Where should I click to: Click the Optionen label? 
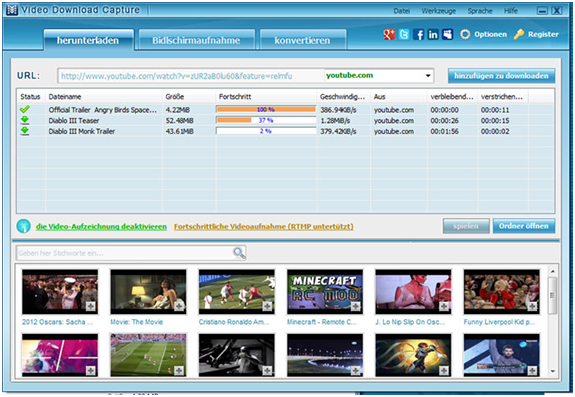(x=490, y=34)
